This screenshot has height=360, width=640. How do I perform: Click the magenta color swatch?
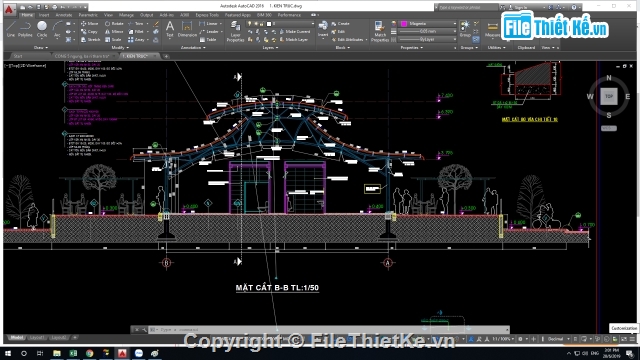(404, 24)
